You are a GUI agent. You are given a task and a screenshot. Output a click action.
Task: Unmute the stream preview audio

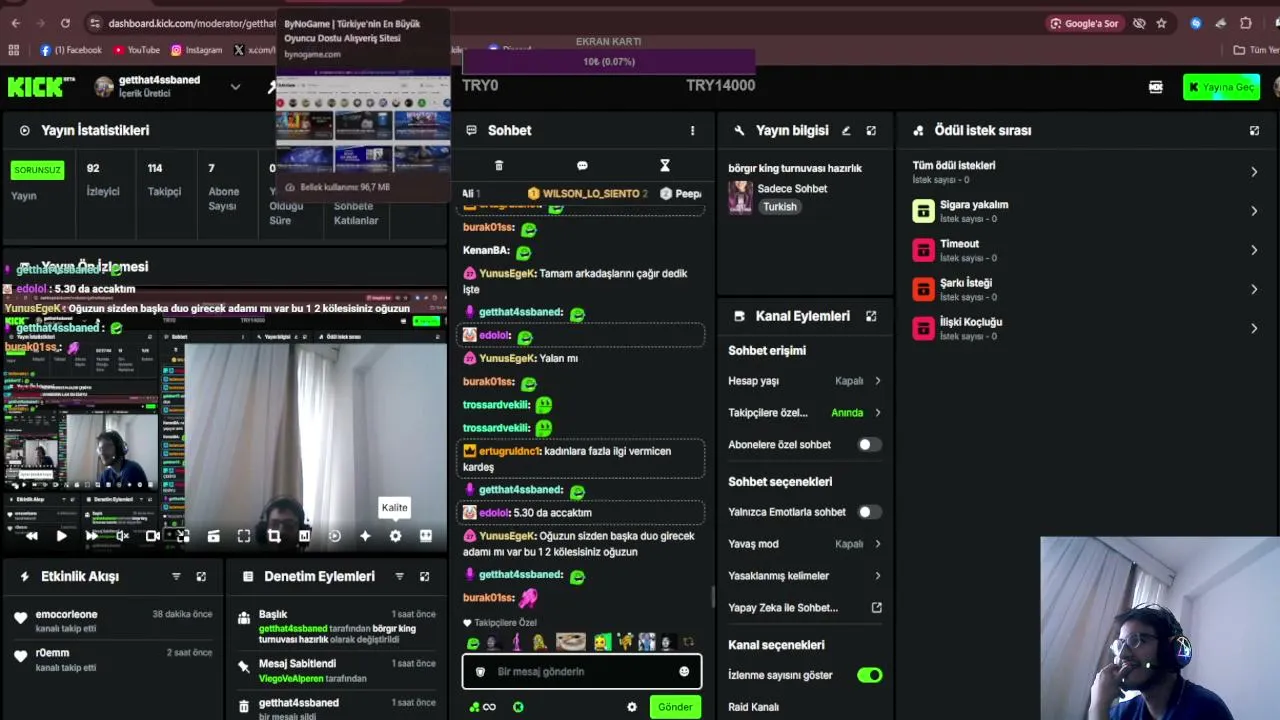[x=122, y=536]
